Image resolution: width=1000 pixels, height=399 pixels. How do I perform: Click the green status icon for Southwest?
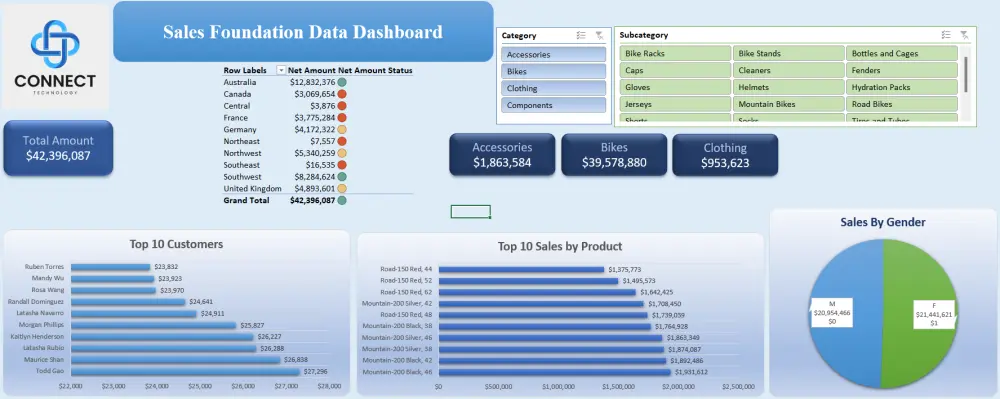point(342,177)
